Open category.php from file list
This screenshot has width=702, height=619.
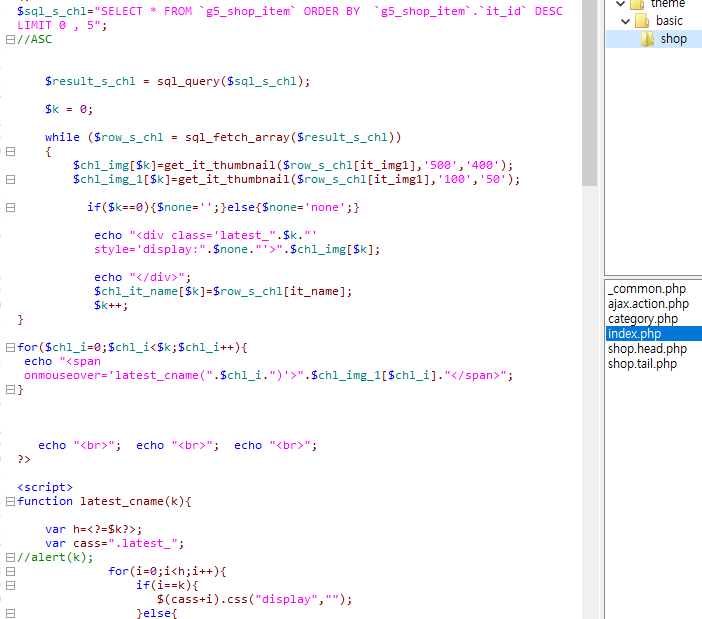click(x=641, y=319)
